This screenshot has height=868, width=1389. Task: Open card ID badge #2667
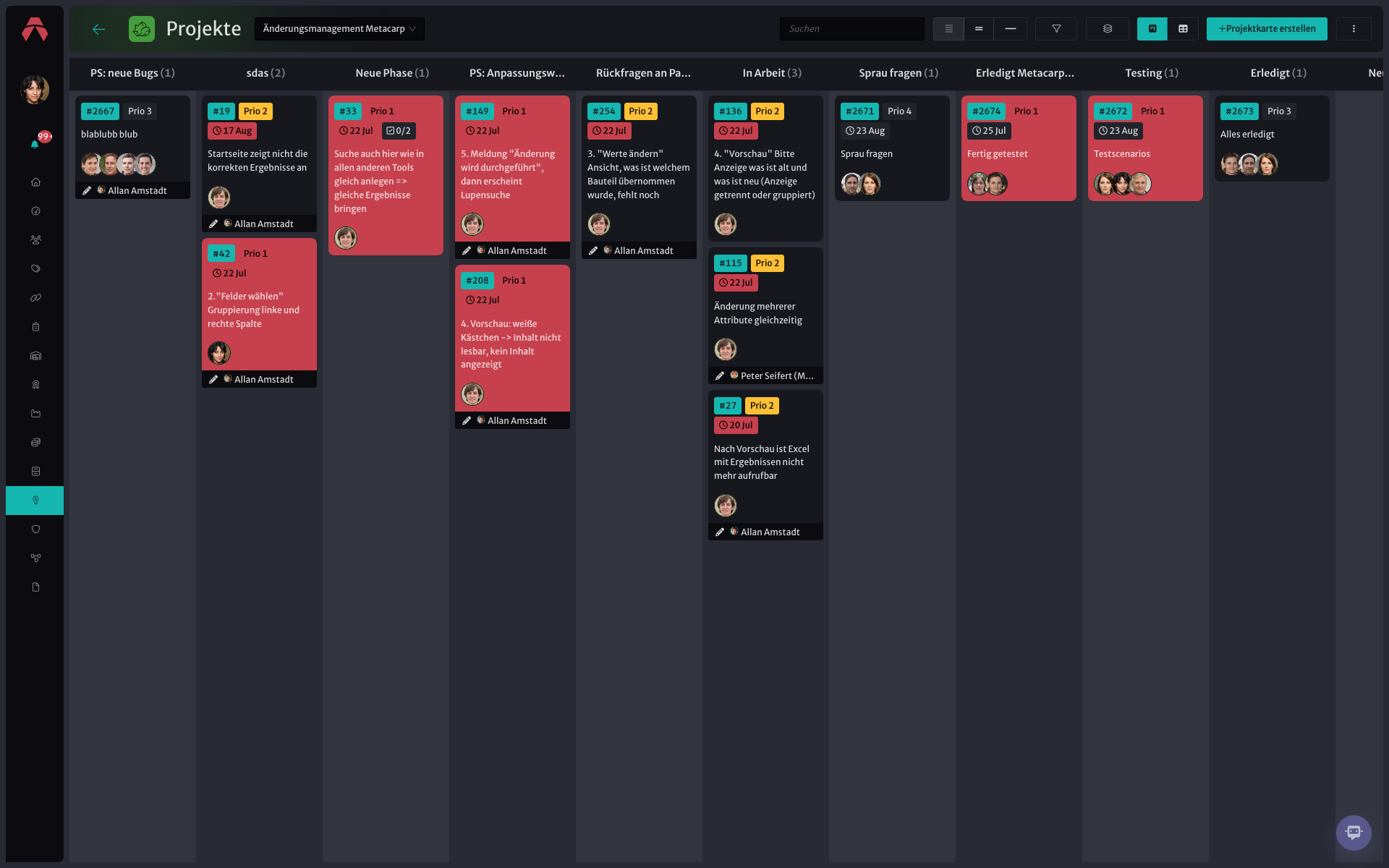coord(101,111)
